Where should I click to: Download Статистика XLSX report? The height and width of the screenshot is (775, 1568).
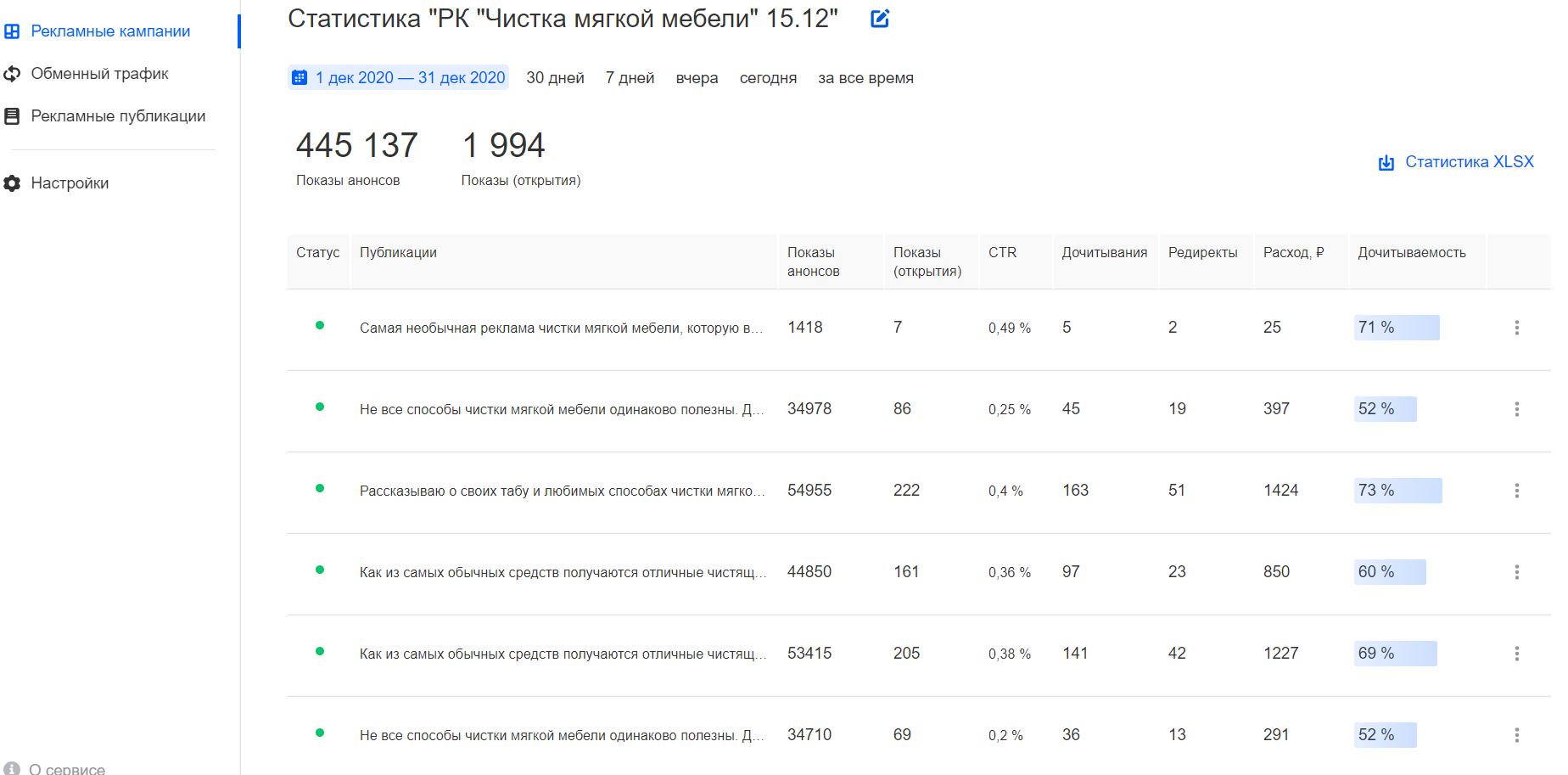tap(1470, 162)
